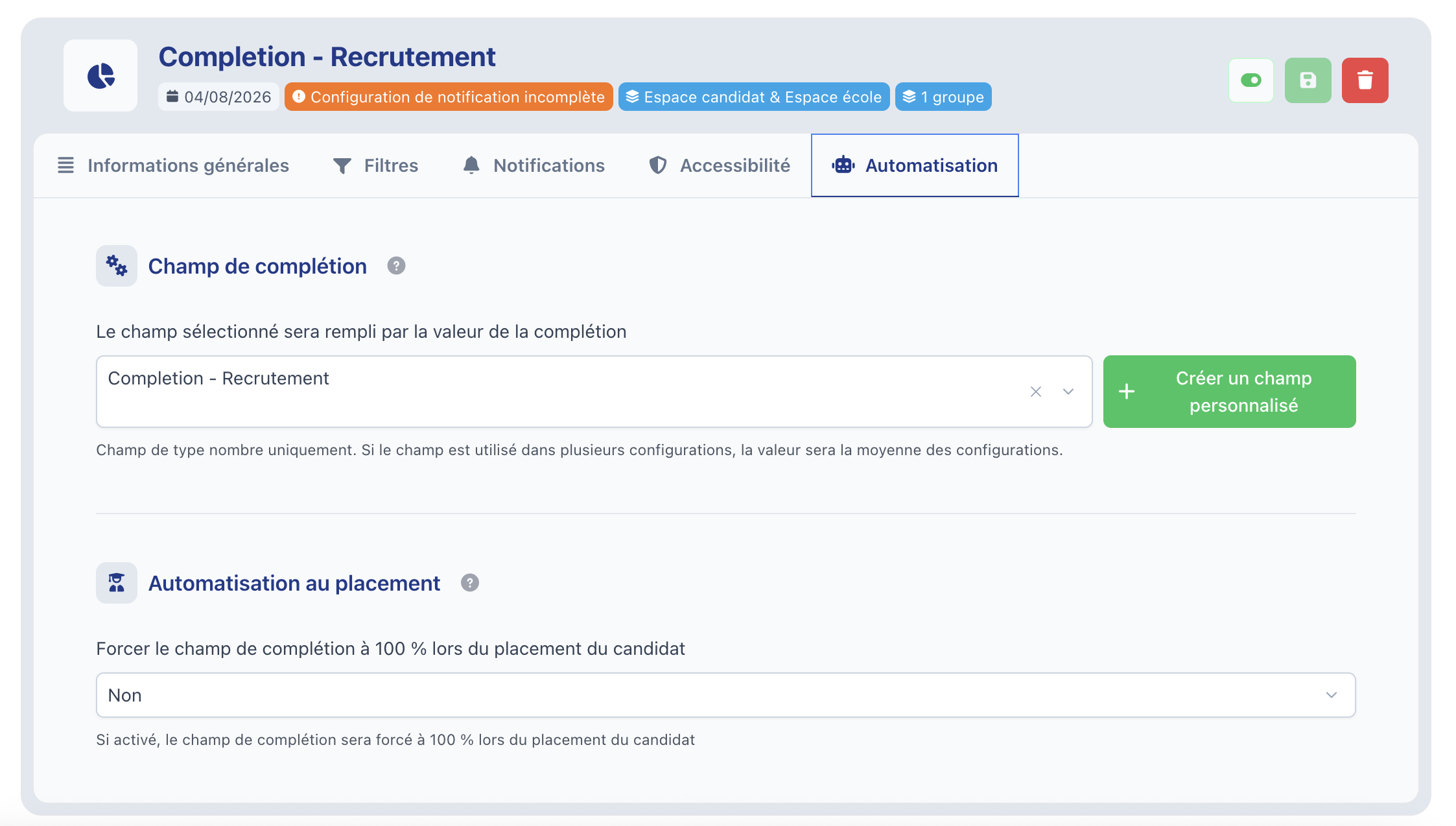Click inside the Completion - Recrutement select field
Screen dimensions: 1456x826
(x=594, y=392)
